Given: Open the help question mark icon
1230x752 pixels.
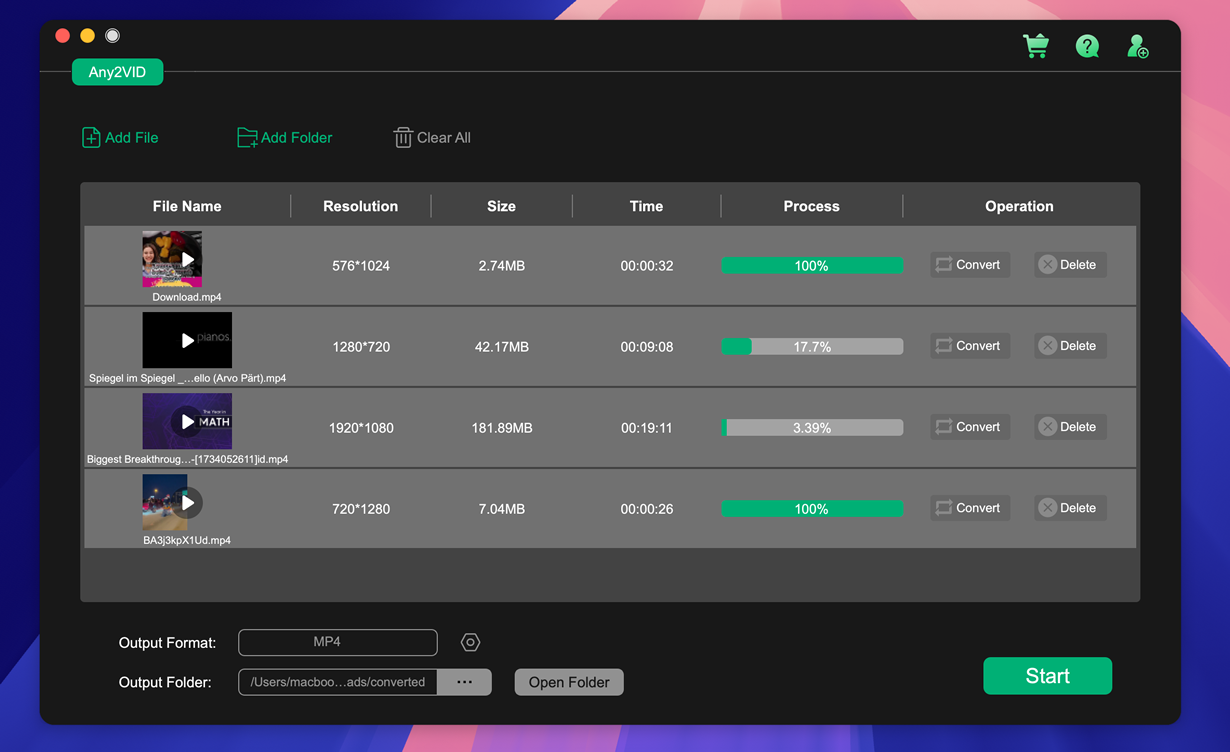Looking at the screenshot, I should tap(1087, 46).
